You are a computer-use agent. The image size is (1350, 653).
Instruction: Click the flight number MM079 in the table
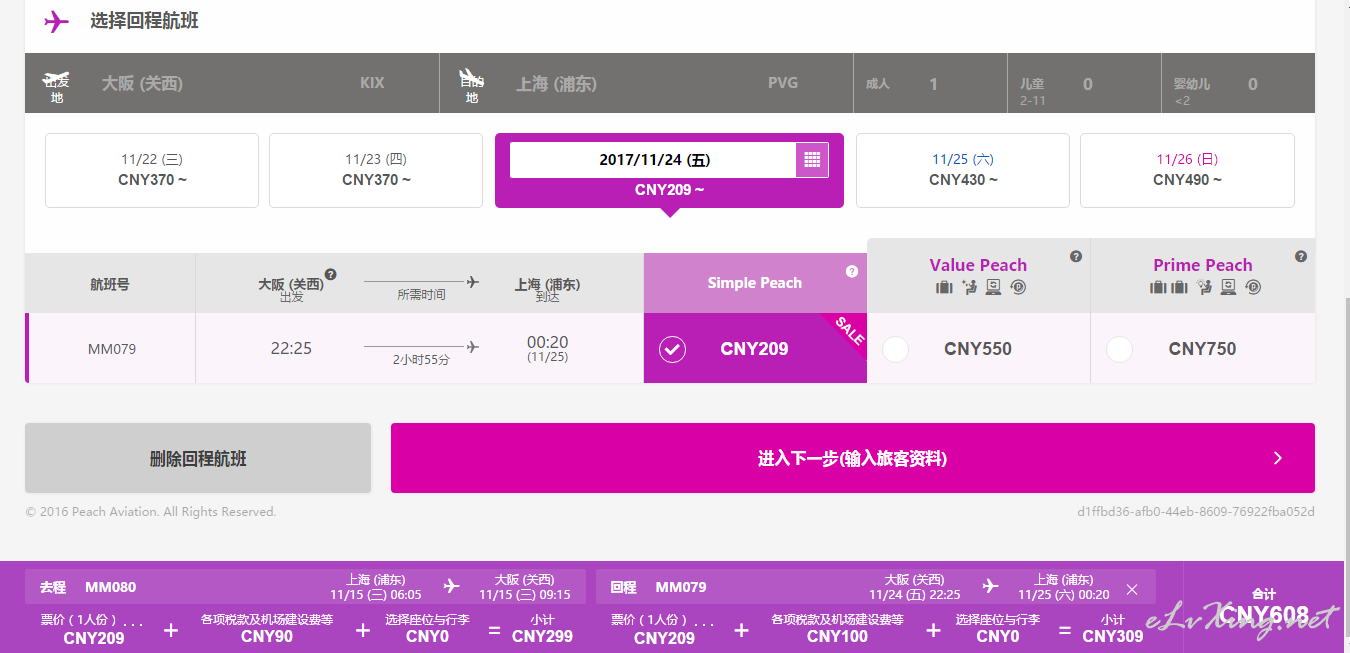click(x=112, y=349)
